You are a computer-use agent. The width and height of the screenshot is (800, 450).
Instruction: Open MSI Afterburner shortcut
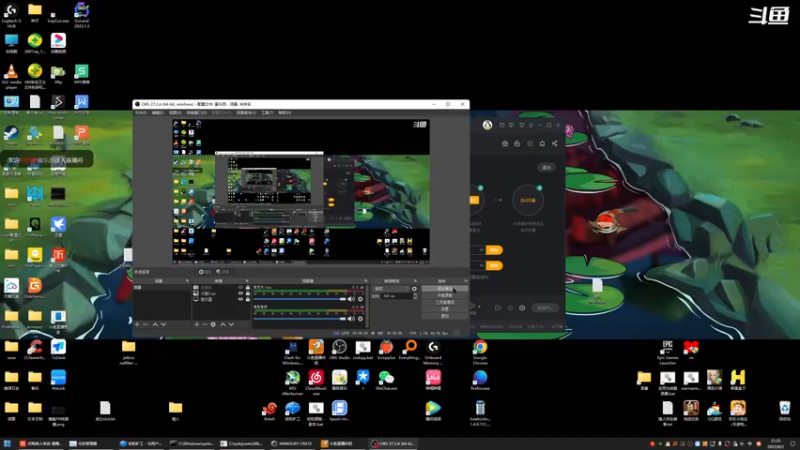click(x=292, y=382)
